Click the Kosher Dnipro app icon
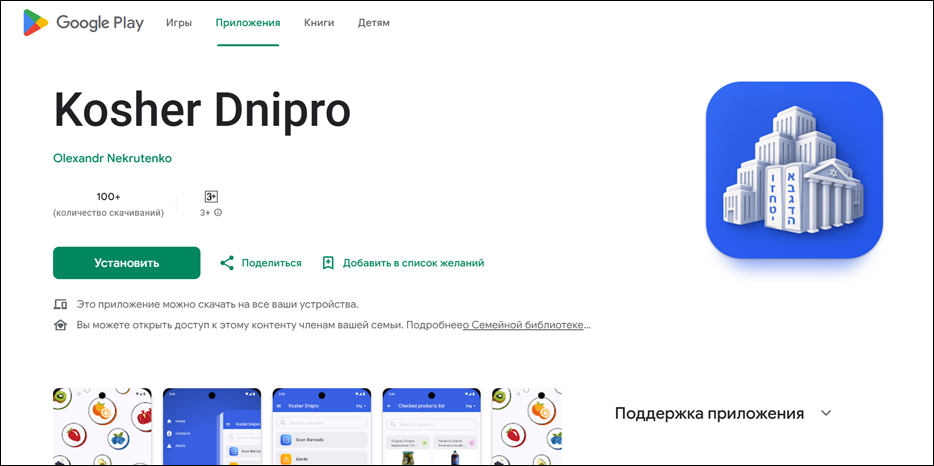This screenshot has width=934, height=466. tap(794, 170)
